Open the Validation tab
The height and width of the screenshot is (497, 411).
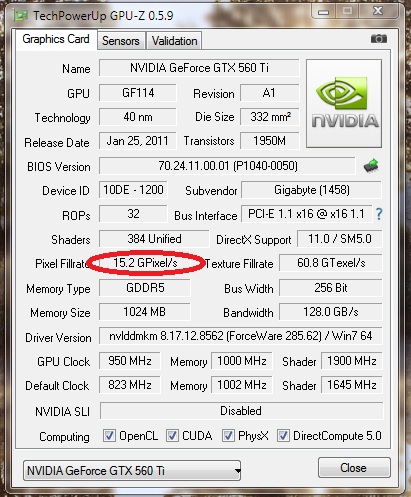click(174, 41)
